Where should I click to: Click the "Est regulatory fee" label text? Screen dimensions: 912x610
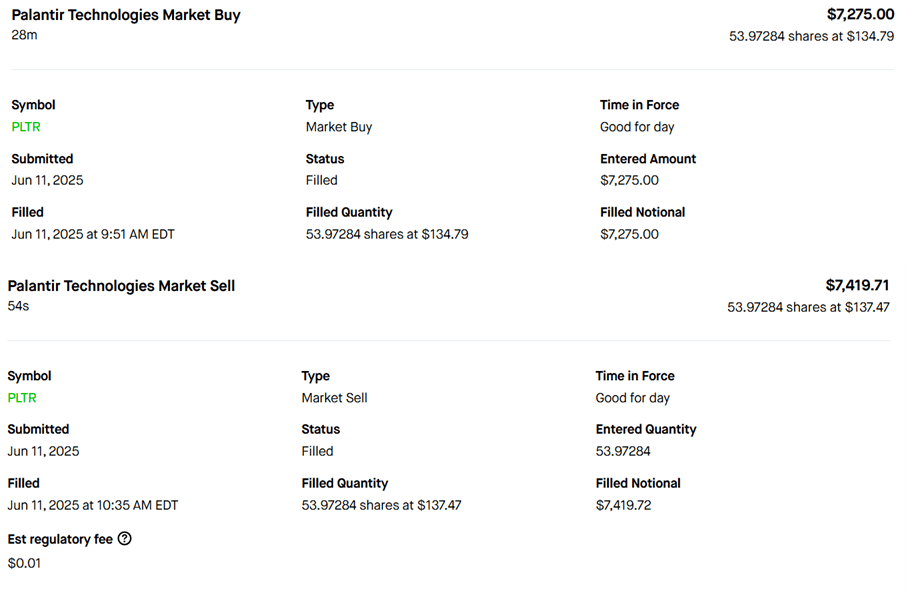coord(59,539)
